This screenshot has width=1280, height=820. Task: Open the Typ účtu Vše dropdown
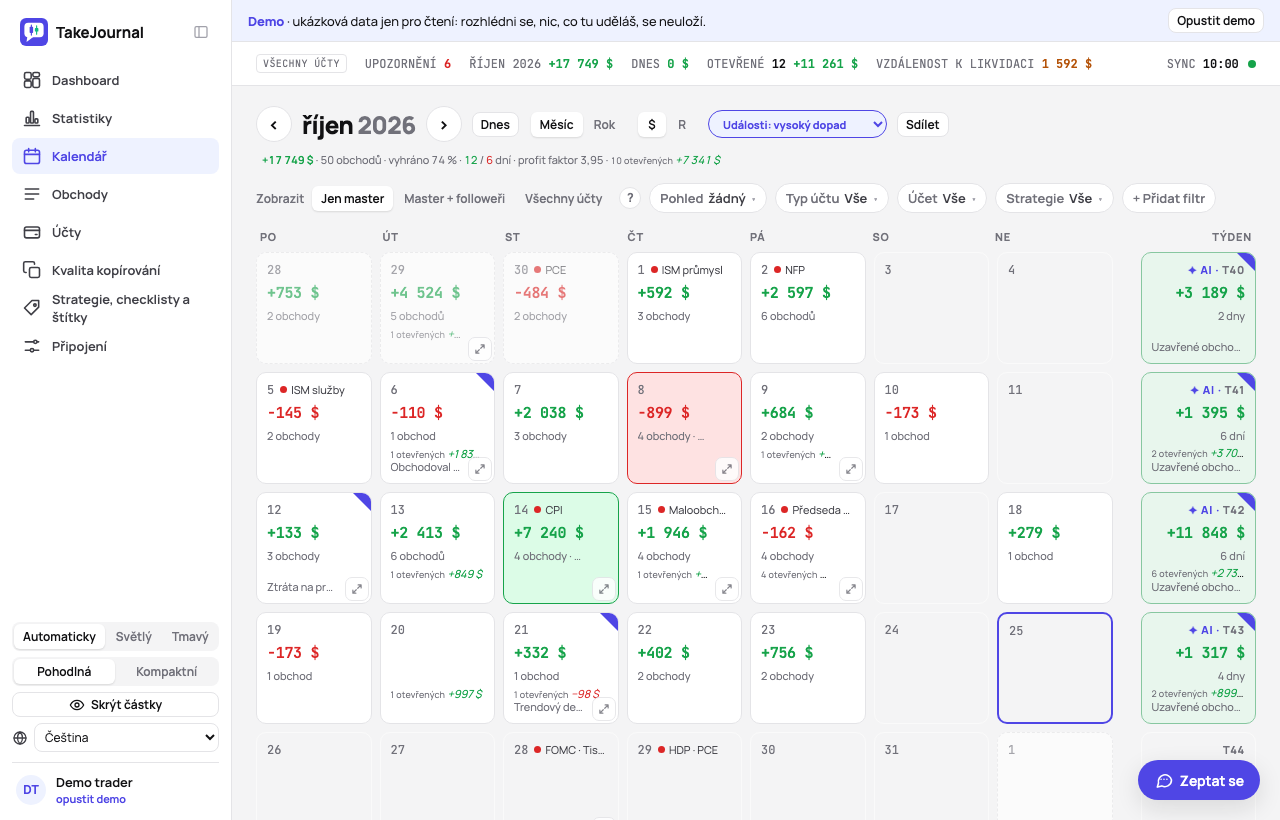coord(832,198)
